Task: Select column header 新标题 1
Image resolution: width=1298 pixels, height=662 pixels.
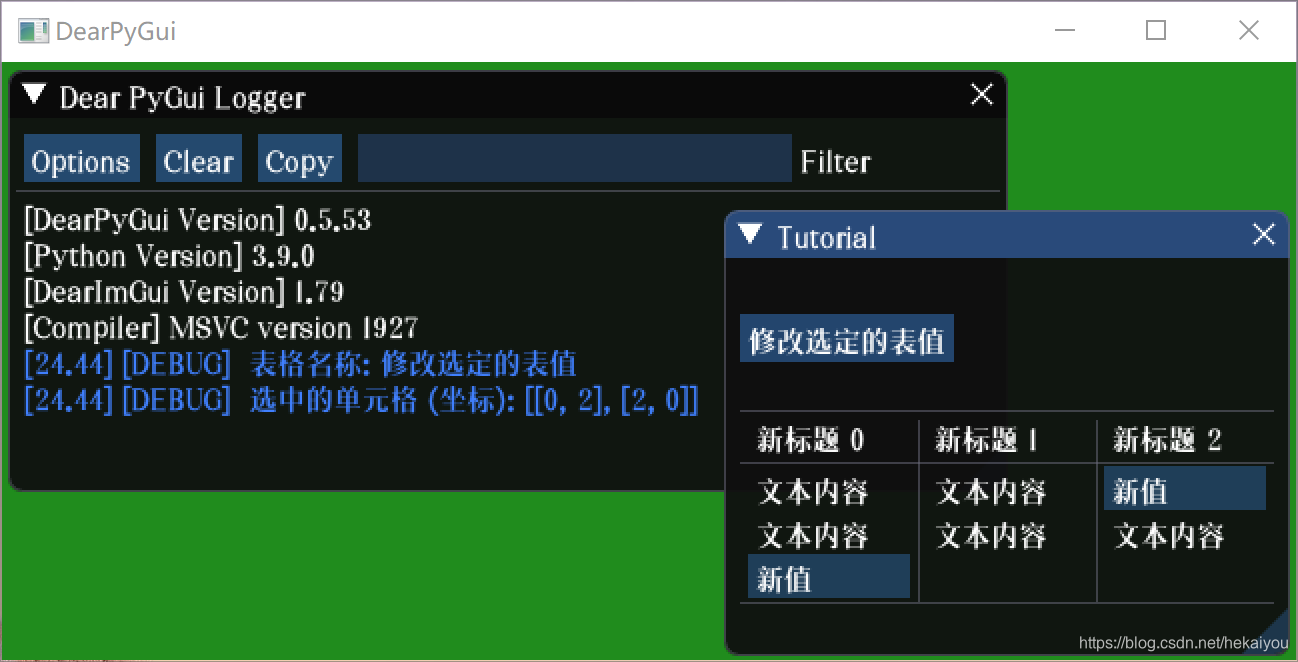Action: tap(988, 440)
